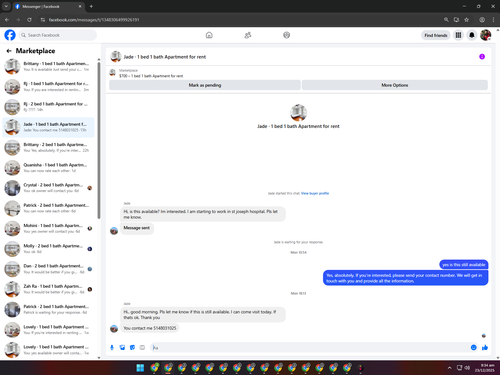This screenshot has height=375, width=500.
Task: Open a new browser tab
Action: 91,6
